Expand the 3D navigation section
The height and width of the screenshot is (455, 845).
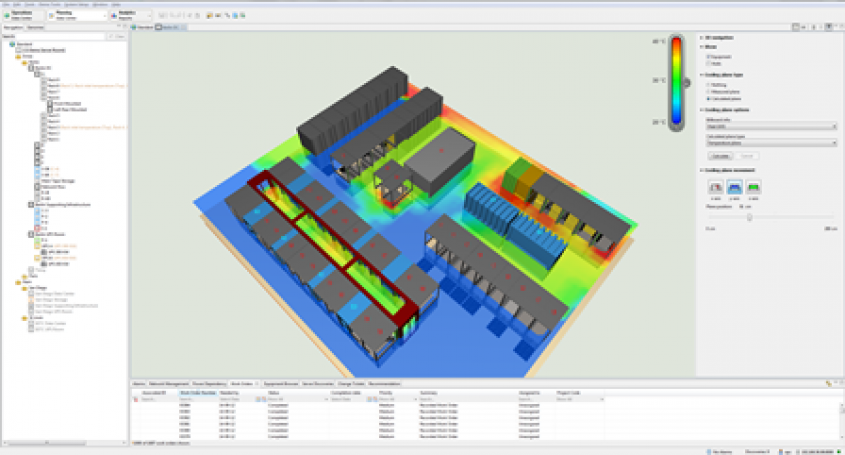click(x=702, y=38)
